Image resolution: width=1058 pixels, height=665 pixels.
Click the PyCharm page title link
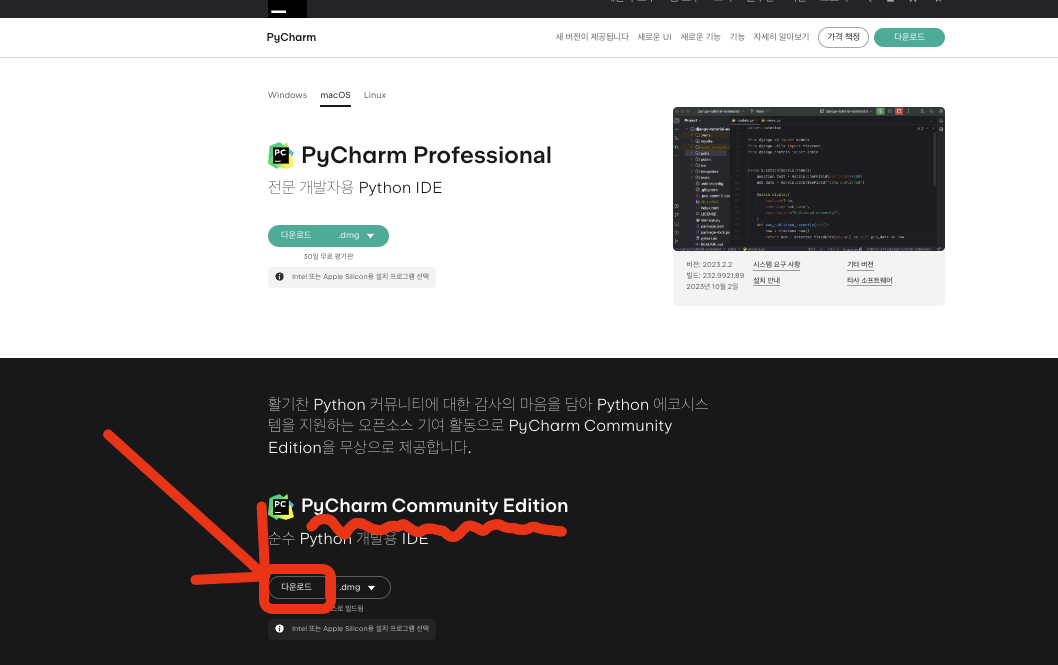click(x=291, y=37)
